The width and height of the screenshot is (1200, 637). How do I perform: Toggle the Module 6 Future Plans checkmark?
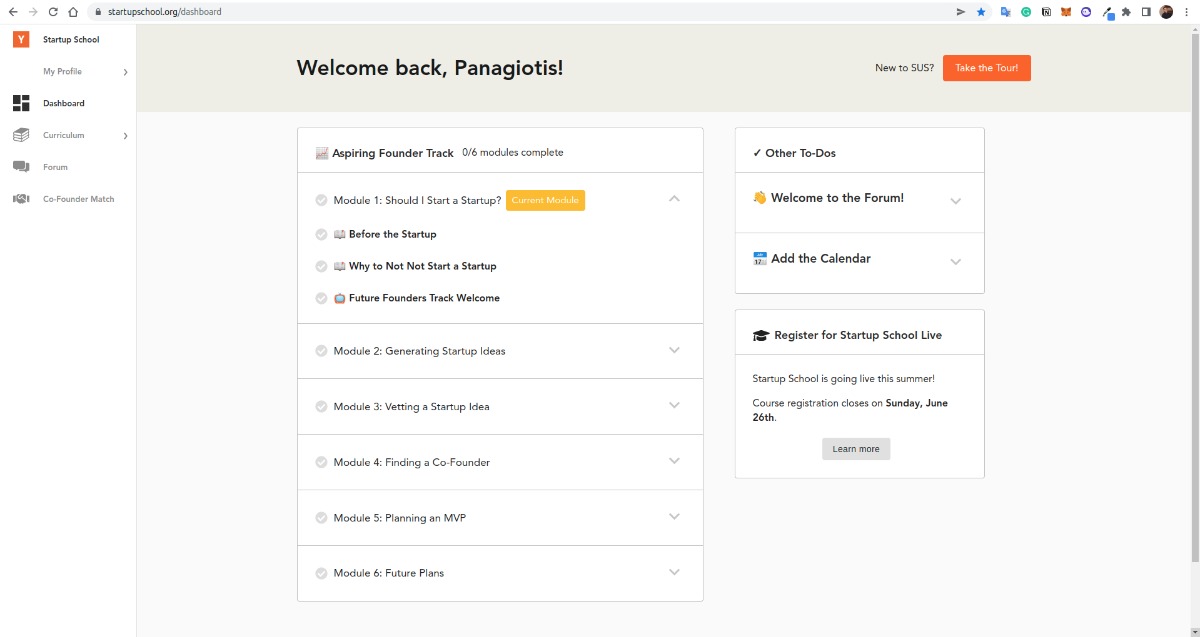click(321, 573)
